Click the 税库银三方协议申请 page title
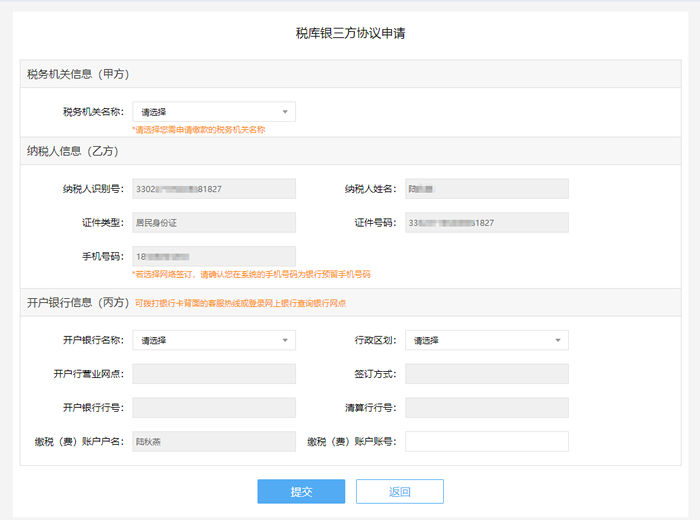Viewport: 700px width, 520px height. (x=350, y=33)
